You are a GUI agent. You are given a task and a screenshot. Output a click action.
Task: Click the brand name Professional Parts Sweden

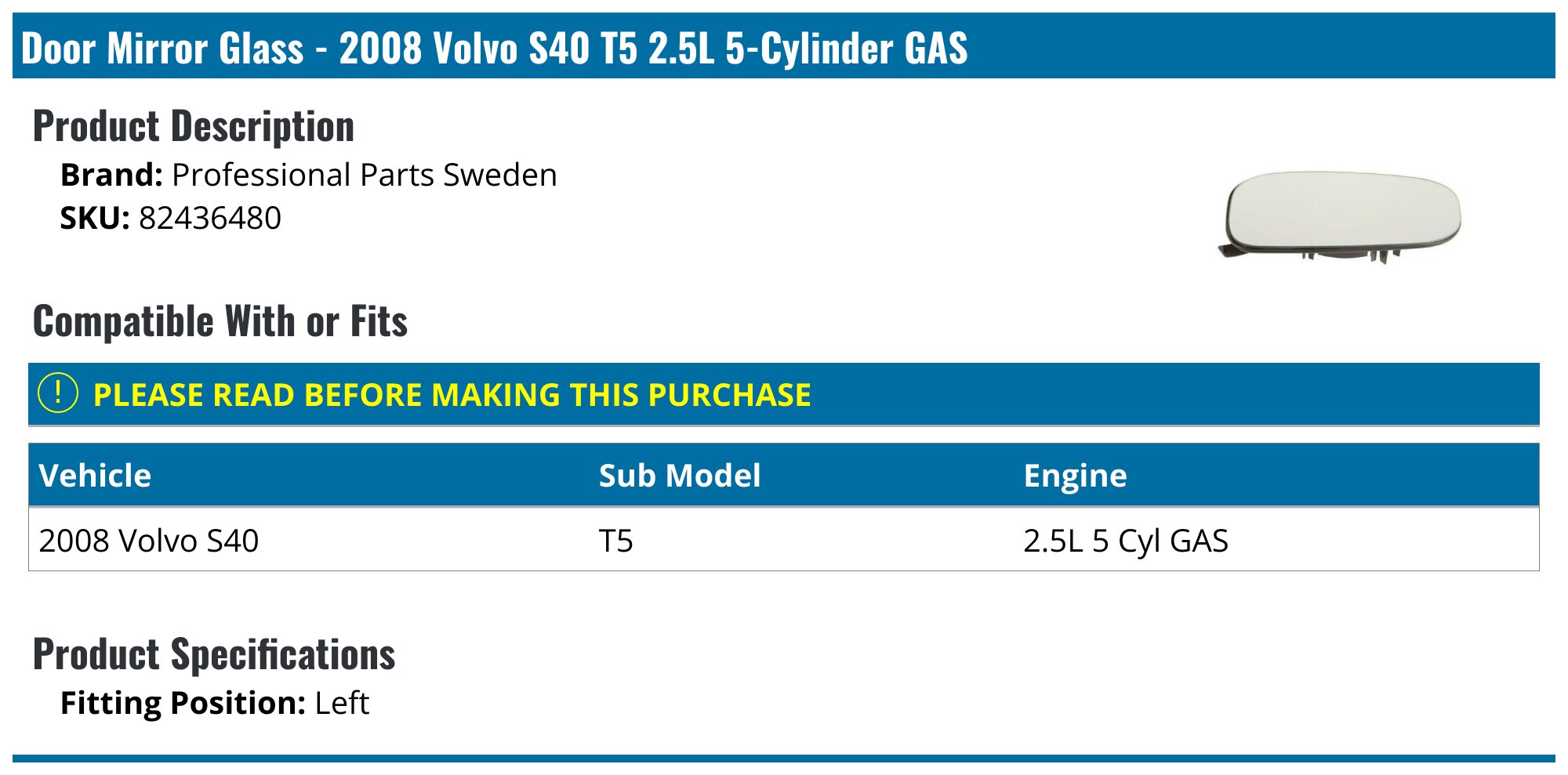coord(365,175)
